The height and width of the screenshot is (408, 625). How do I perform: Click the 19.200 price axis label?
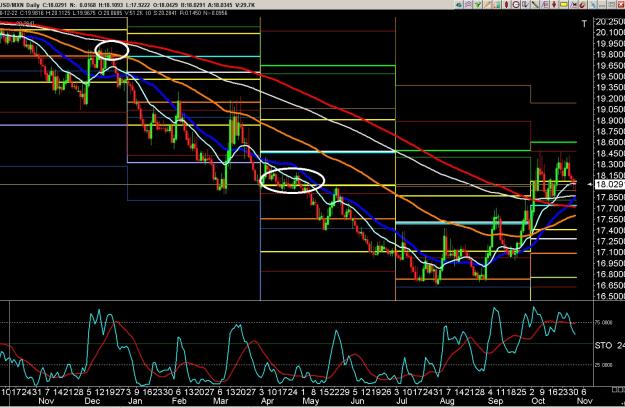point(610,98)
